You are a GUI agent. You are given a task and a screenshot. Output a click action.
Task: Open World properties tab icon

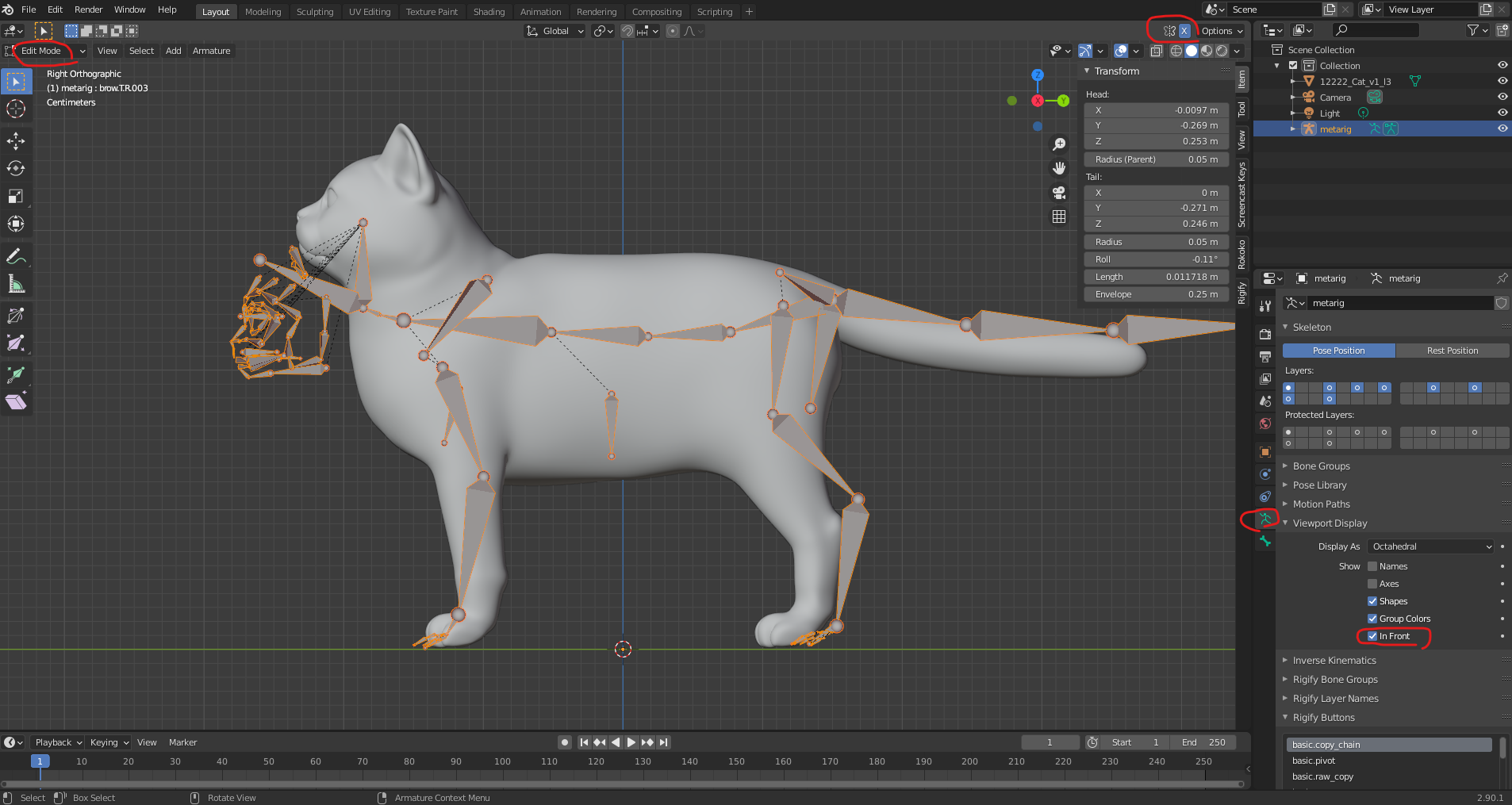click(1265, 424)
